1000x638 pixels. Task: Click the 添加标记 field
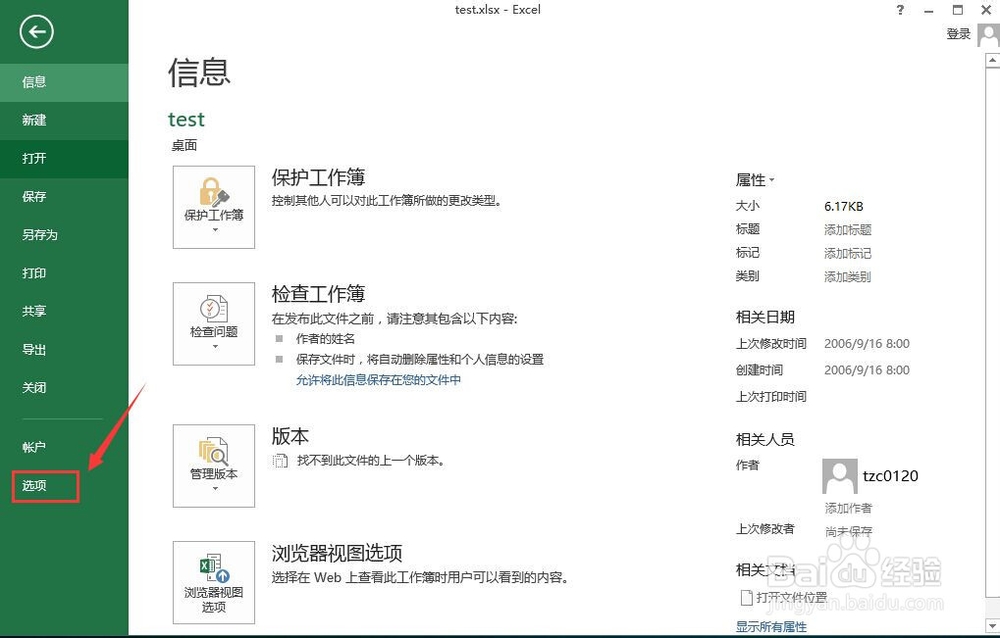(x=848, y=253)
